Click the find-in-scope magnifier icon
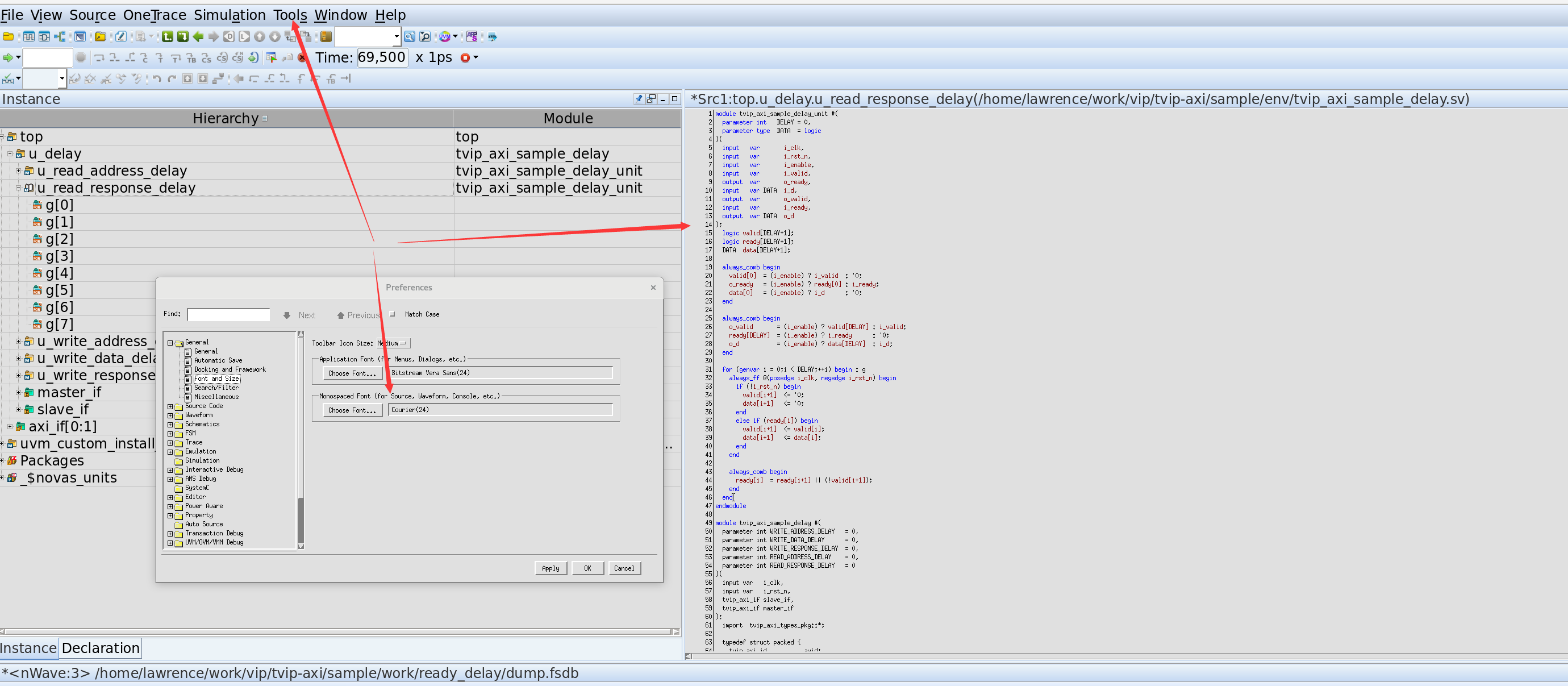This screenshot has height=686, width=1568. (425, 36)
